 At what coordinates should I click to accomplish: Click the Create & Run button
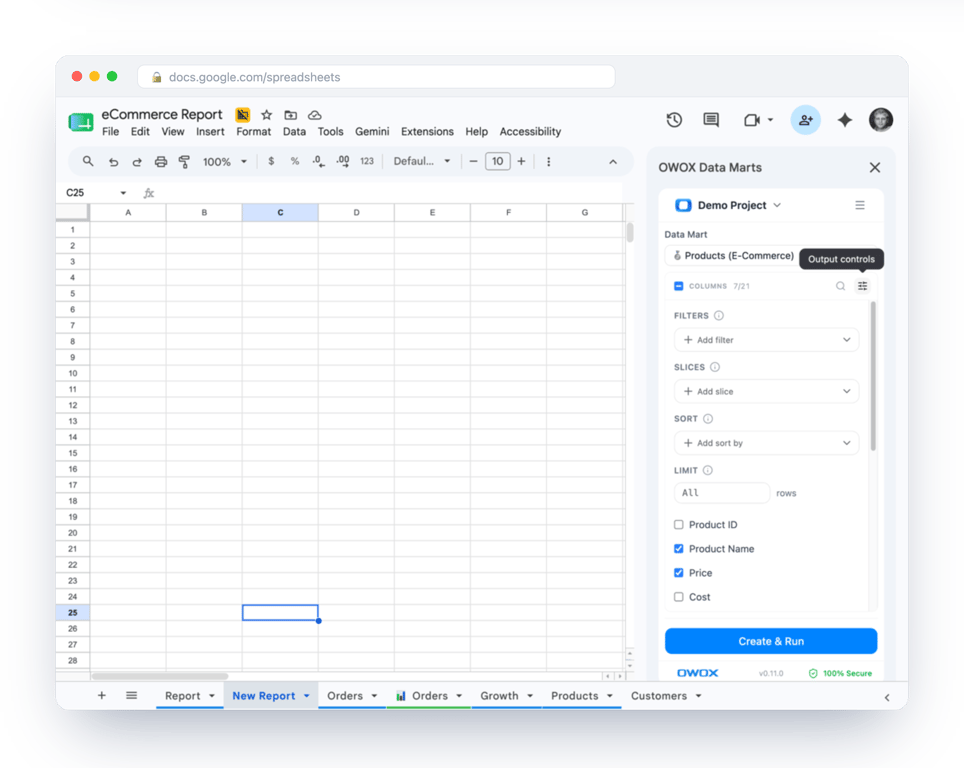771,641
